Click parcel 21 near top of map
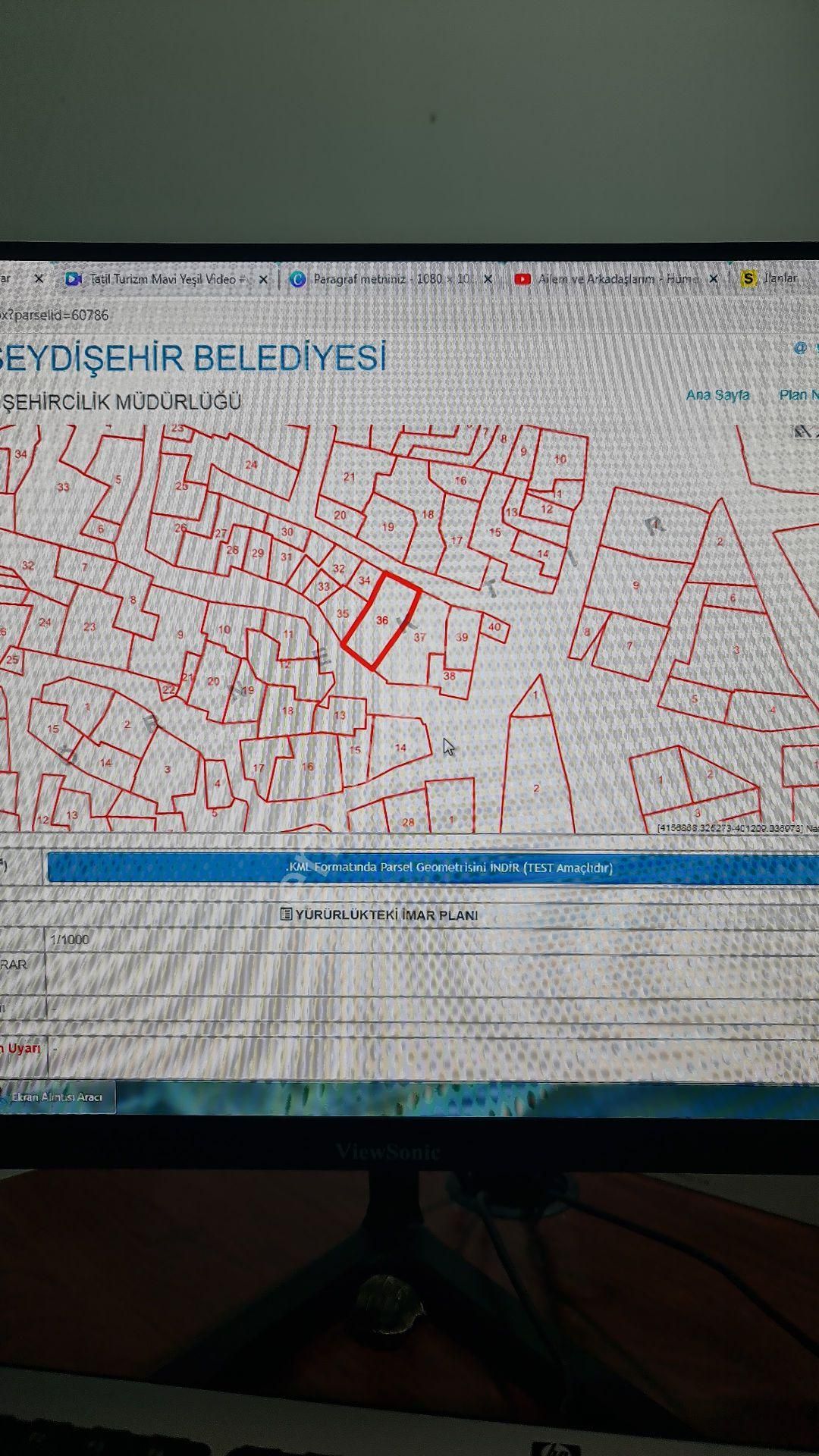The height and width of the screenshot is (1456, 819). (349, 477)
